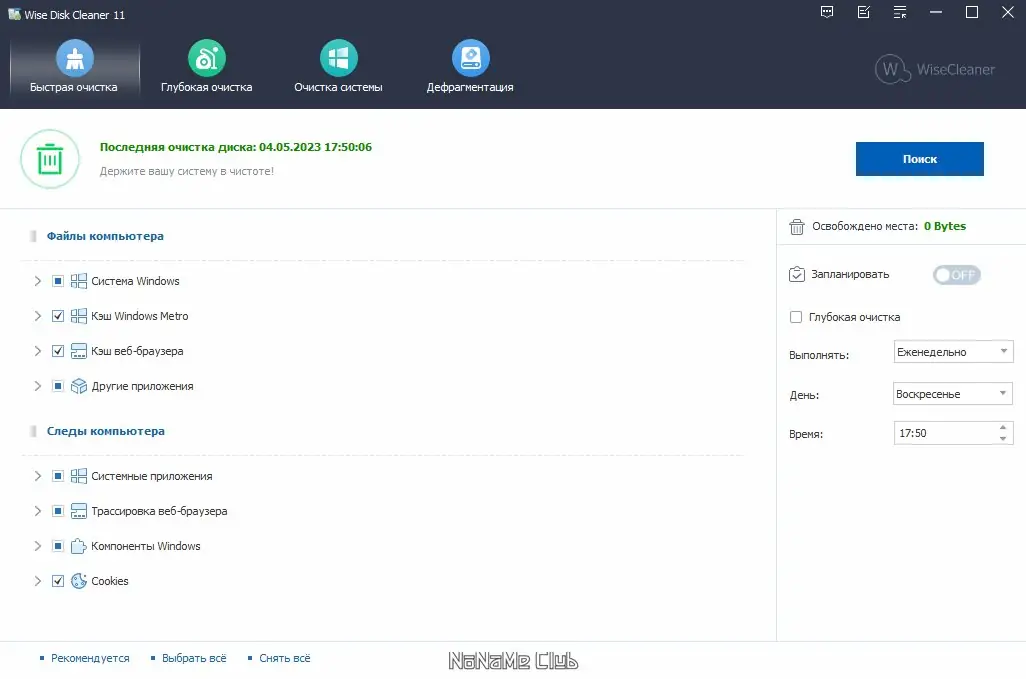The image size is (1026, 679).
Task: Expand the Кэш веб-браузера row
Action: pos(37,351)
